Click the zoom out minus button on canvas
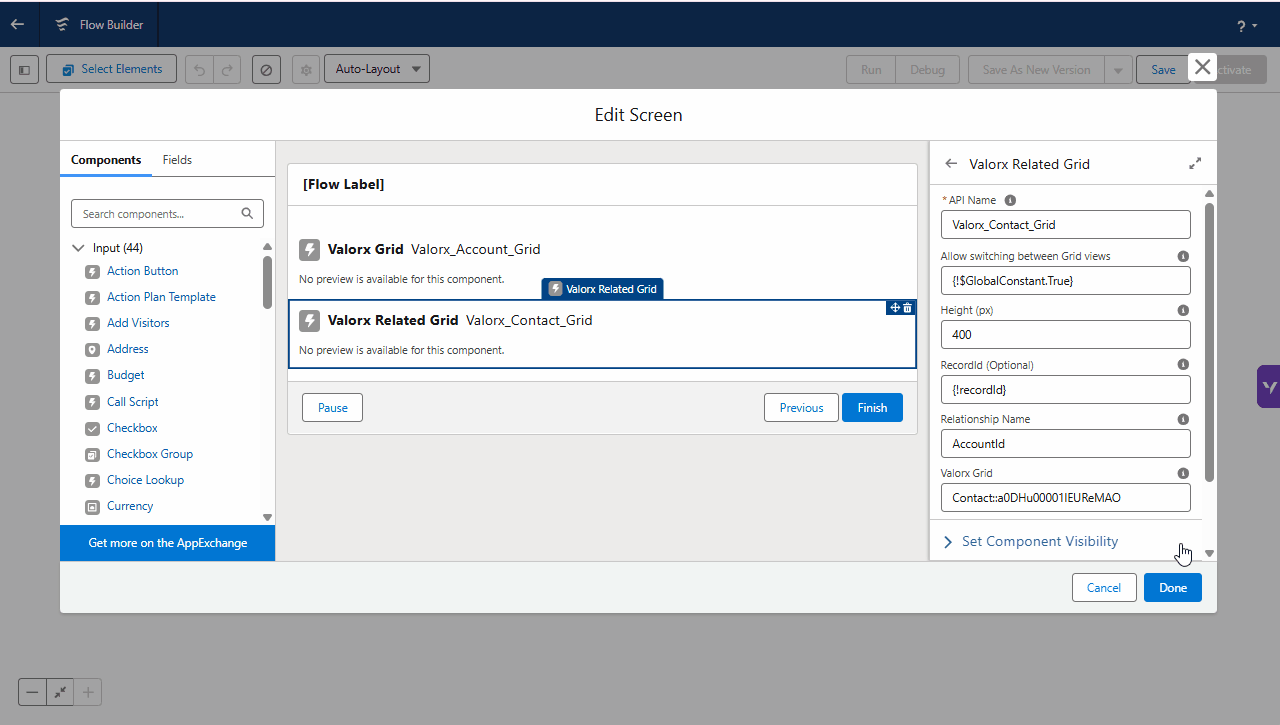This screenshot has width=1280, height=725. pos(33,692)
